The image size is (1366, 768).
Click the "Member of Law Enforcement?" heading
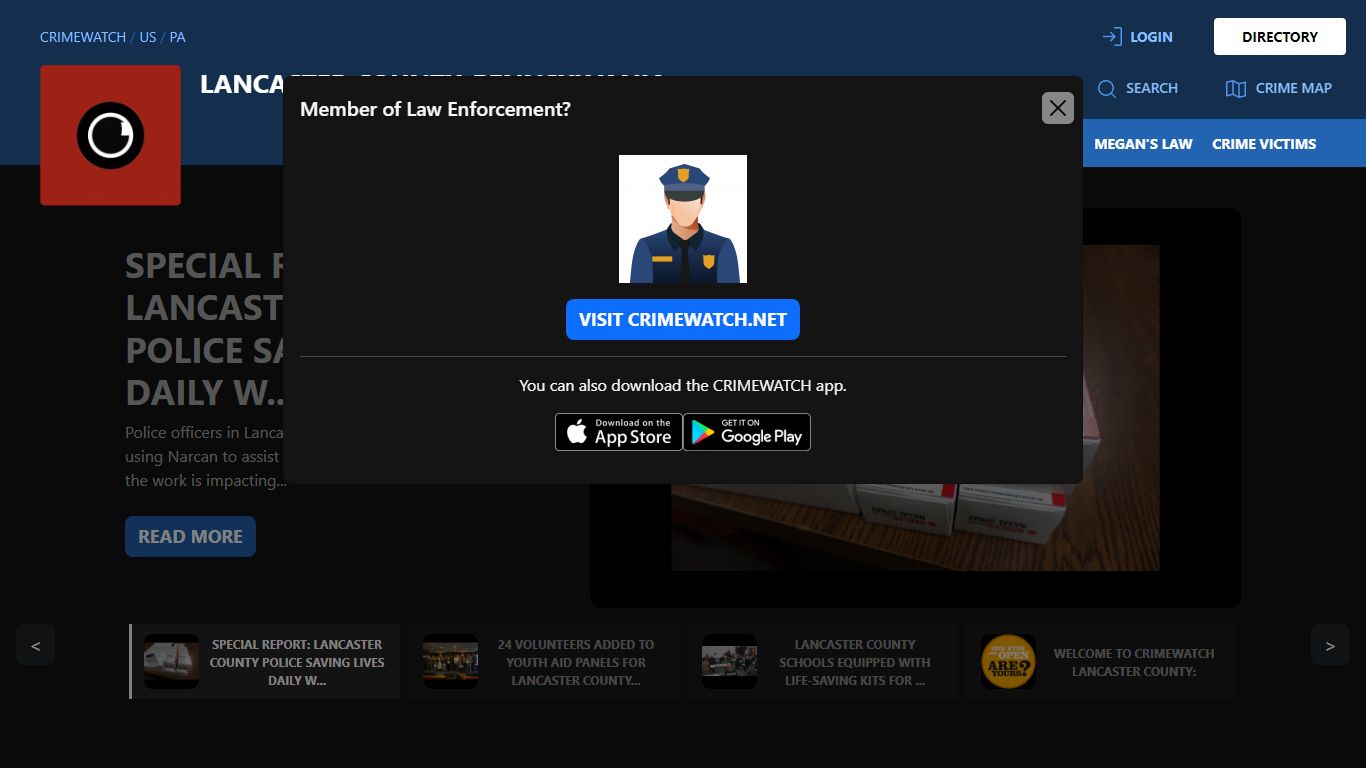pyautogui.click(x=435, y=109)
